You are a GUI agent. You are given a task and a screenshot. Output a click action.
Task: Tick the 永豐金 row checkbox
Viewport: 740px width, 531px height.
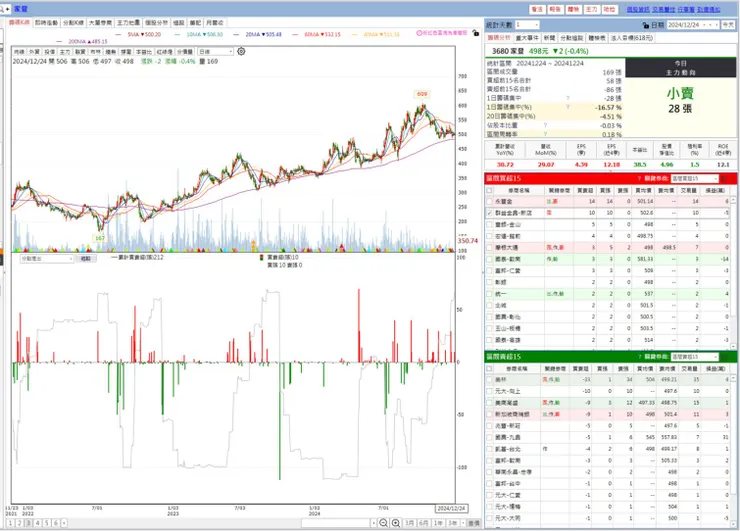pos(489,202)
